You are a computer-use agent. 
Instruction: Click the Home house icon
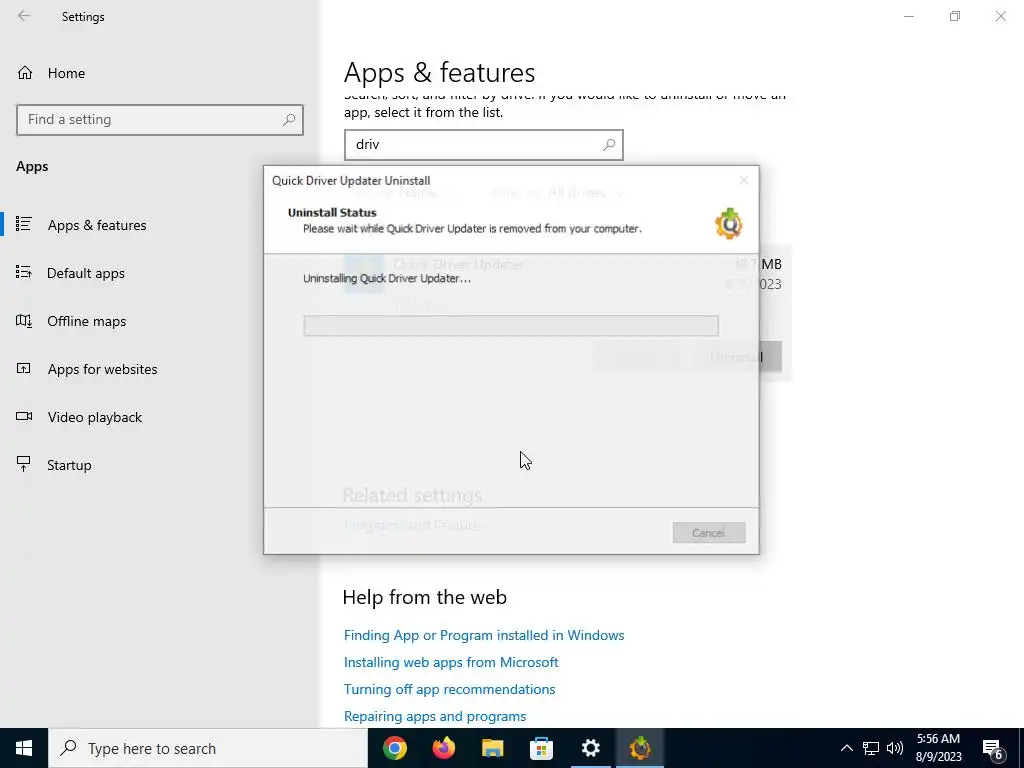tap(25, 72)
